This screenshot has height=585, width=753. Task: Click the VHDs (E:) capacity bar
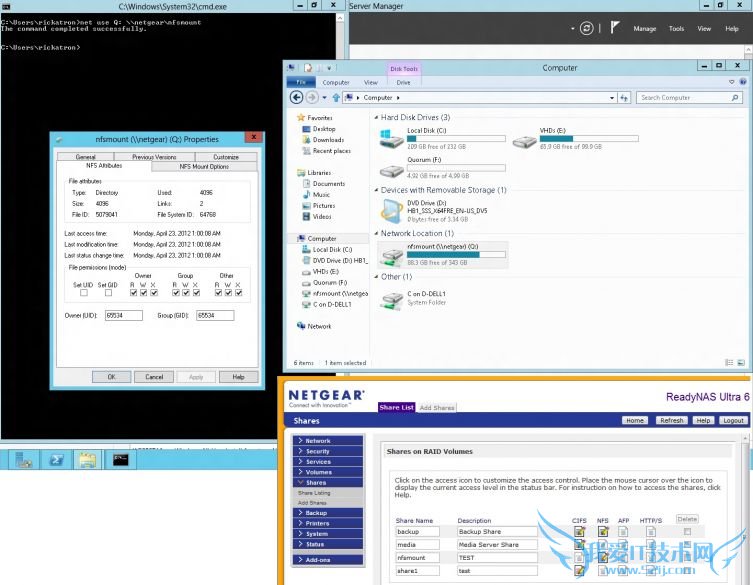tap(589, 138)
